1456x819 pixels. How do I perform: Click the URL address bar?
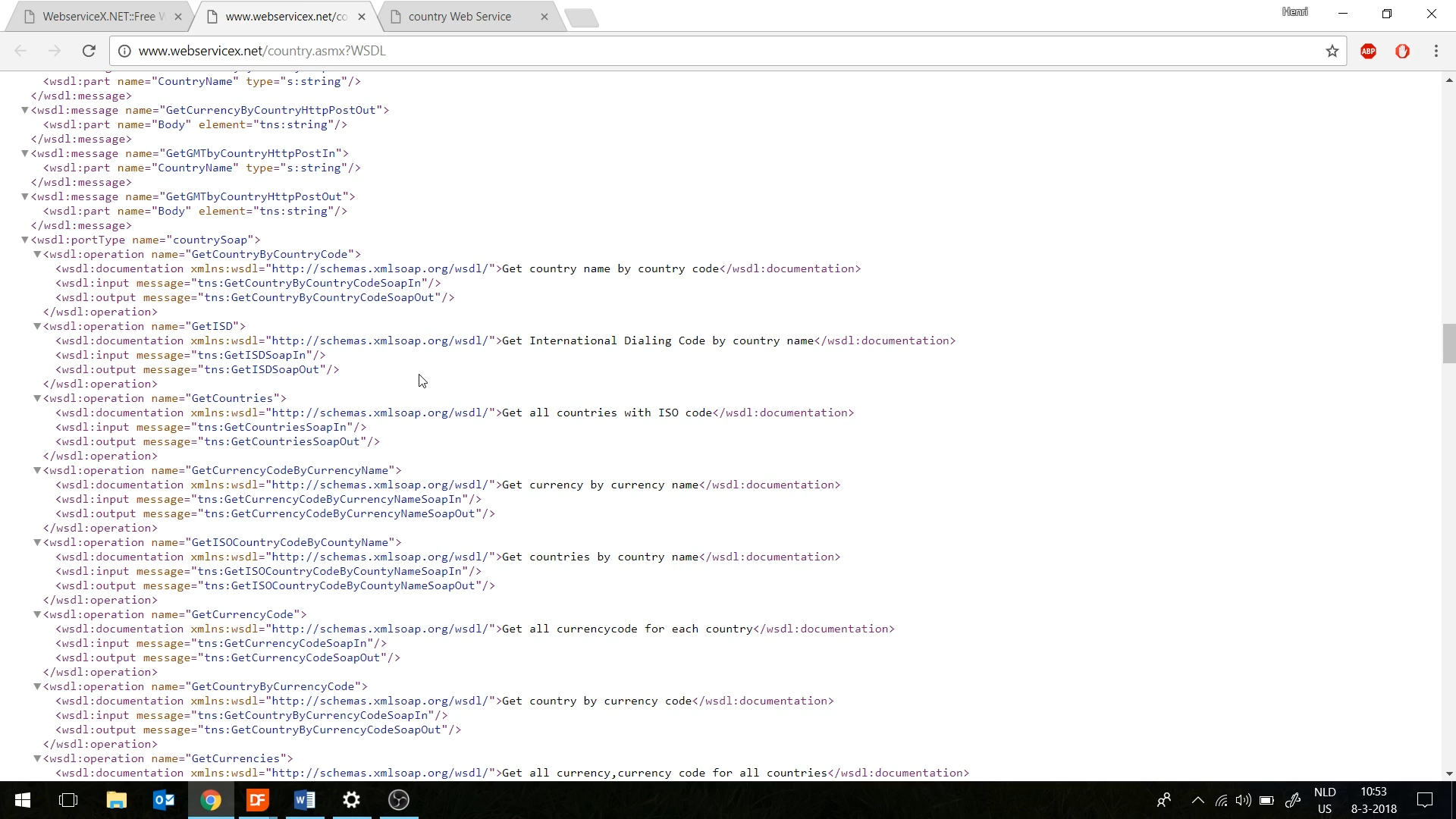point(682,51)
